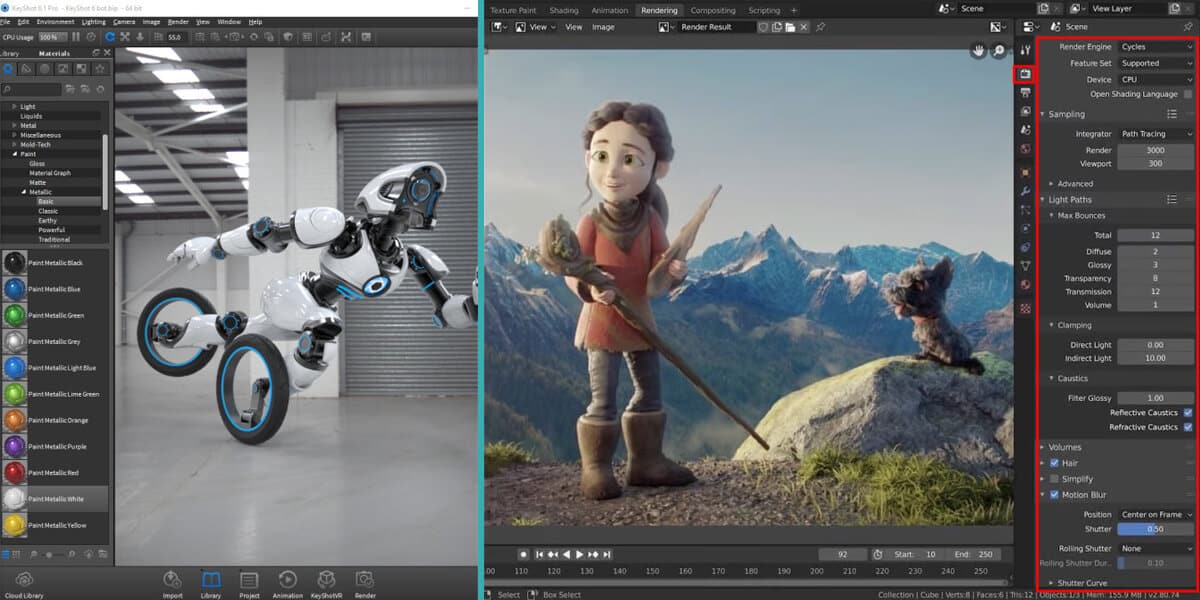The width and height of the screenshot is (1200, 600).
Task: Open the Lighting menu in KeyShot
Action: 93,21
